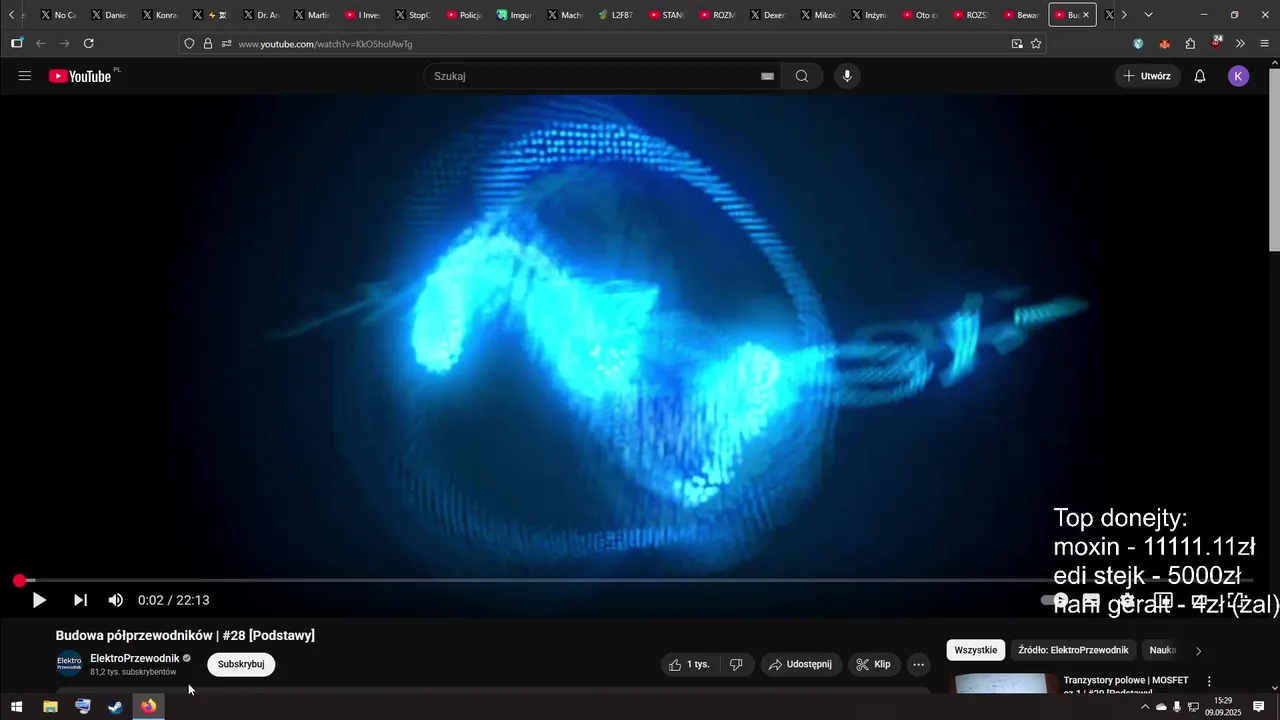
Task: Switch to the Imgur tab
Action: pyautogui.click(x=515, y=15)
